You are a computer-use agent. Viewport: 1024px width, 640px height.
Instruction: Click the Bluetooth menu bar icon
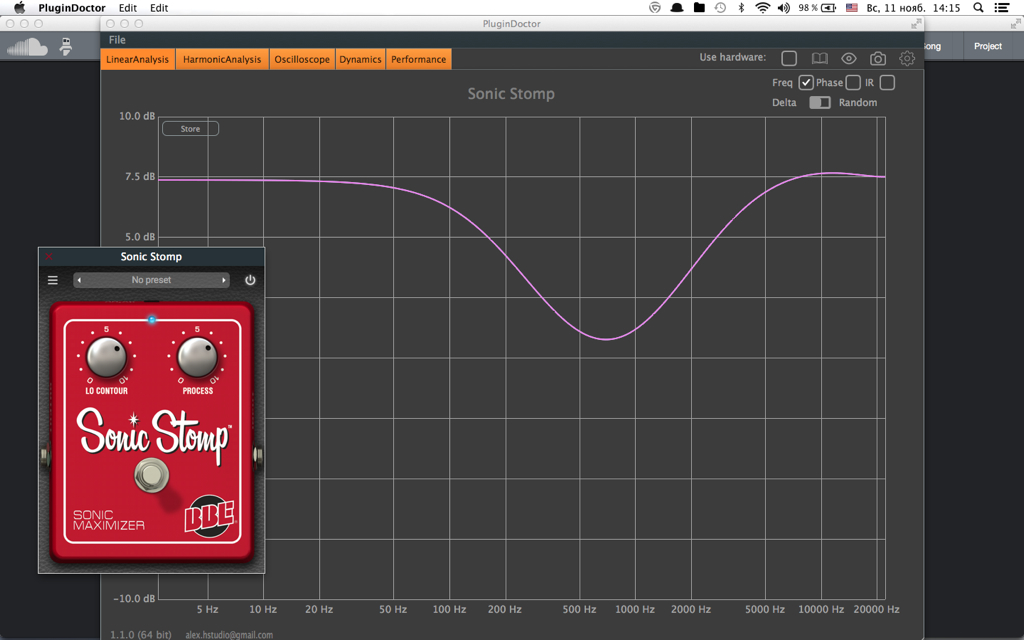point(741,8)
